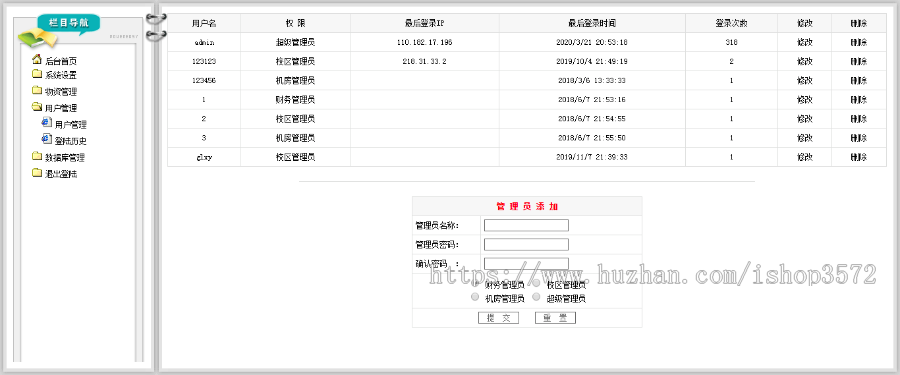
Task: Click 删除 in the row for user 2
Action: point(859,119)
